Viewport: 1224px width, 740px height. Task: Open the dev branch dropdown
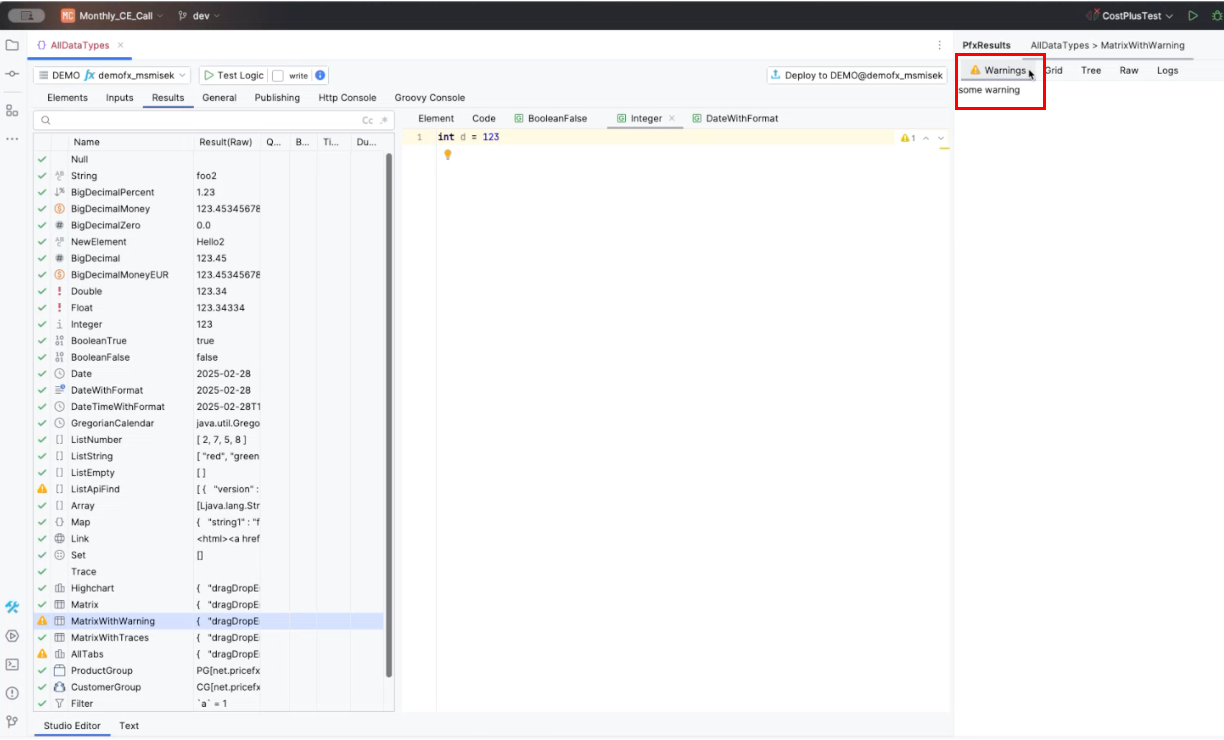199,16
